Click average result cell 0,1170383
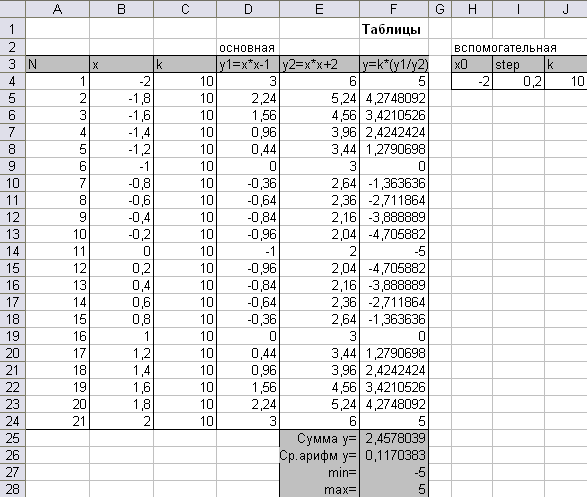587x497 pixels. point(394,455)
